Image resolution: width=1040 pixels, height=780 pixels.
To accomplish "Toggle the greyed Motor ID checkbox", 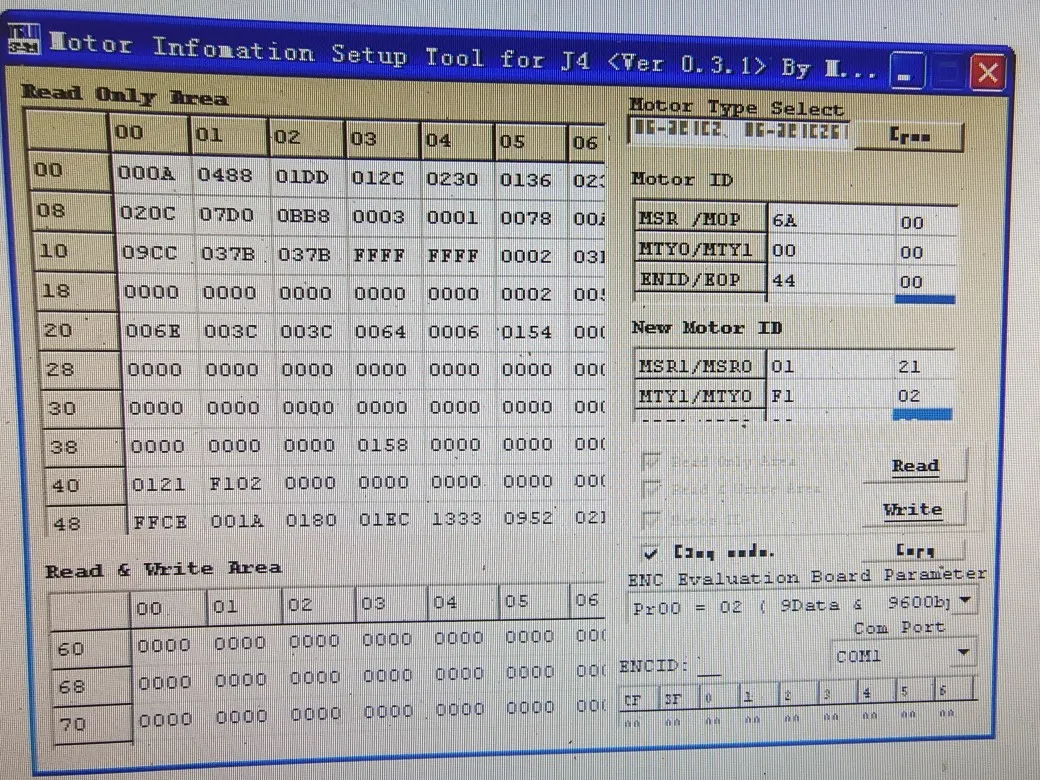I will click(x=651, y=519).
